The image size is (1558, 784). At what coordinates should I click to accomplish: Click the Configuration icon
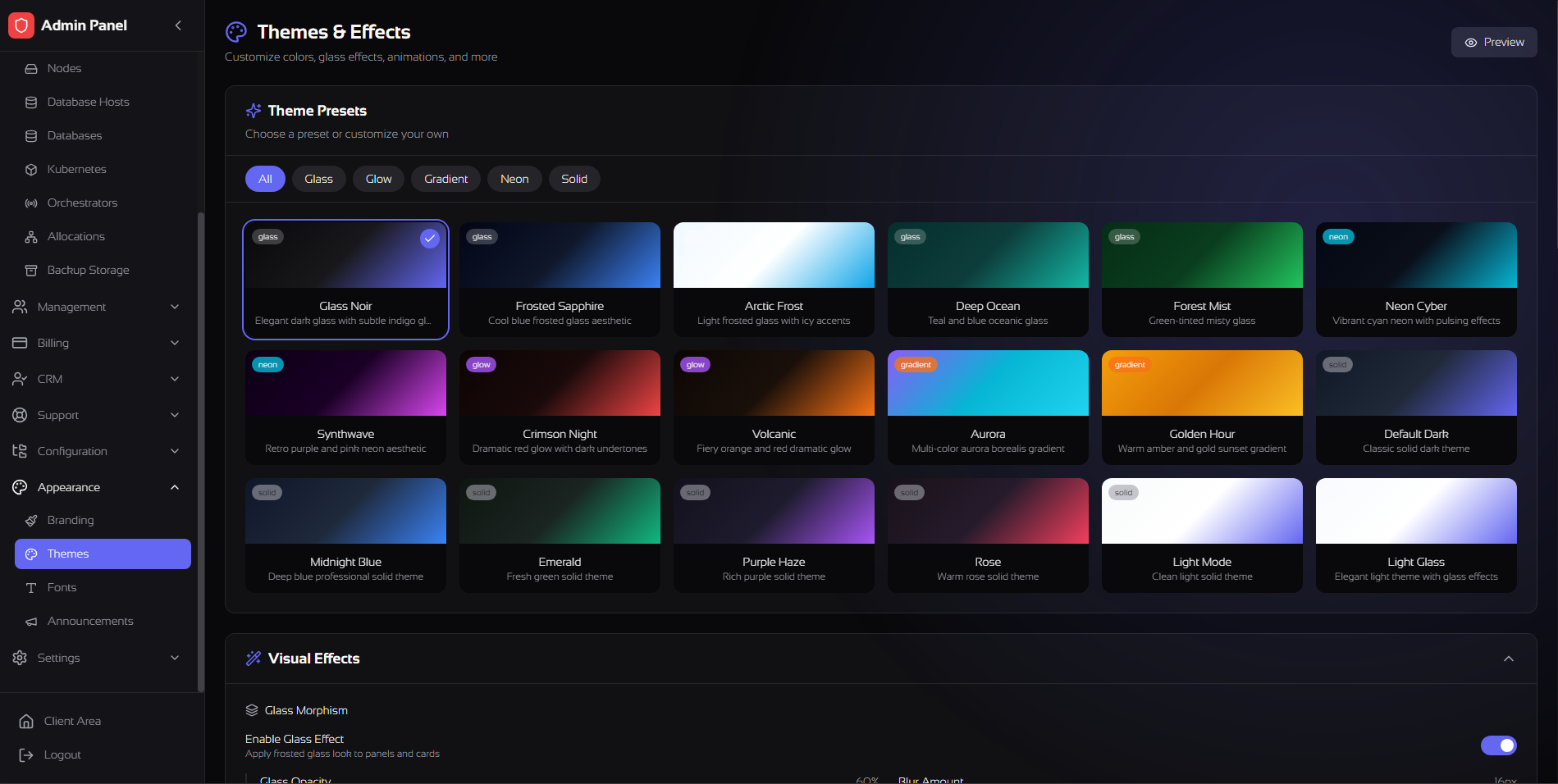[20, 451]
